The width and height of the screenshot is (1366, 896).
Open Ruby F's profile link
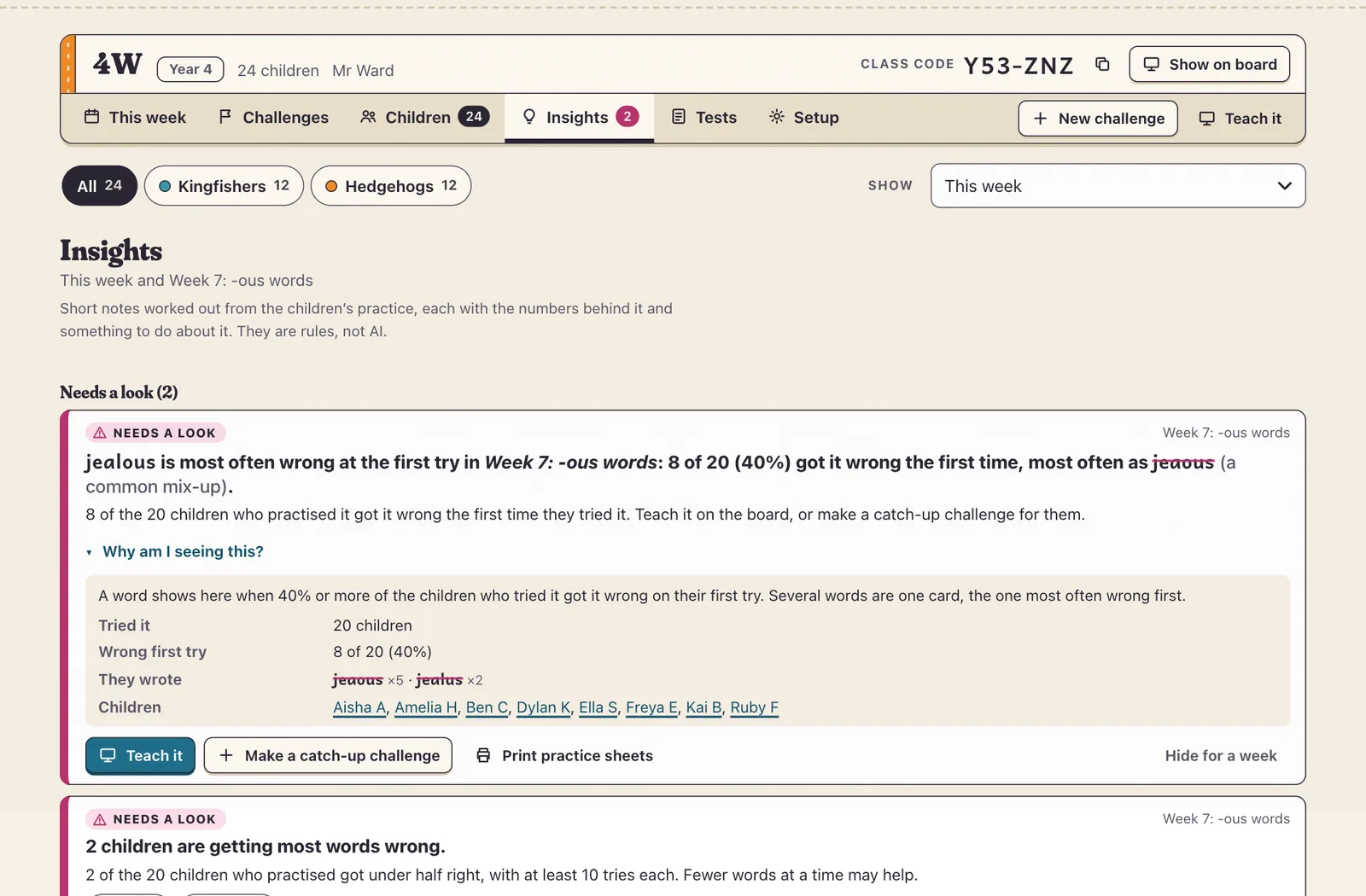coord(754,707)
